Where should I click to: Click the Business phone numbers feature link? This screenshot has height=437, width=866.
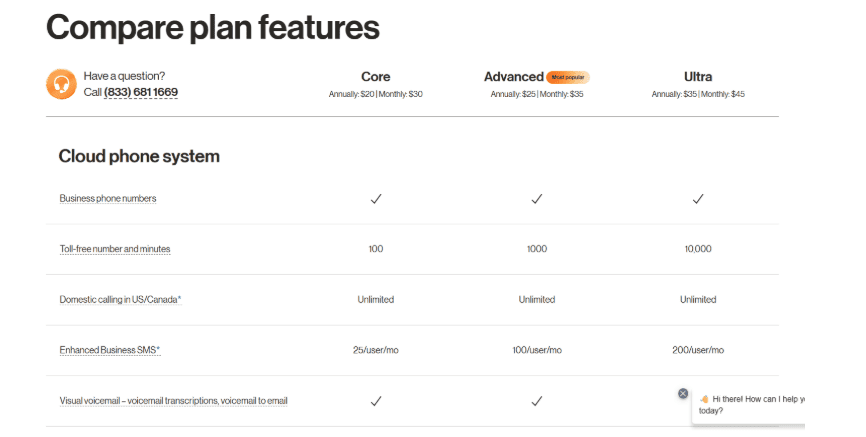point(108,198)
